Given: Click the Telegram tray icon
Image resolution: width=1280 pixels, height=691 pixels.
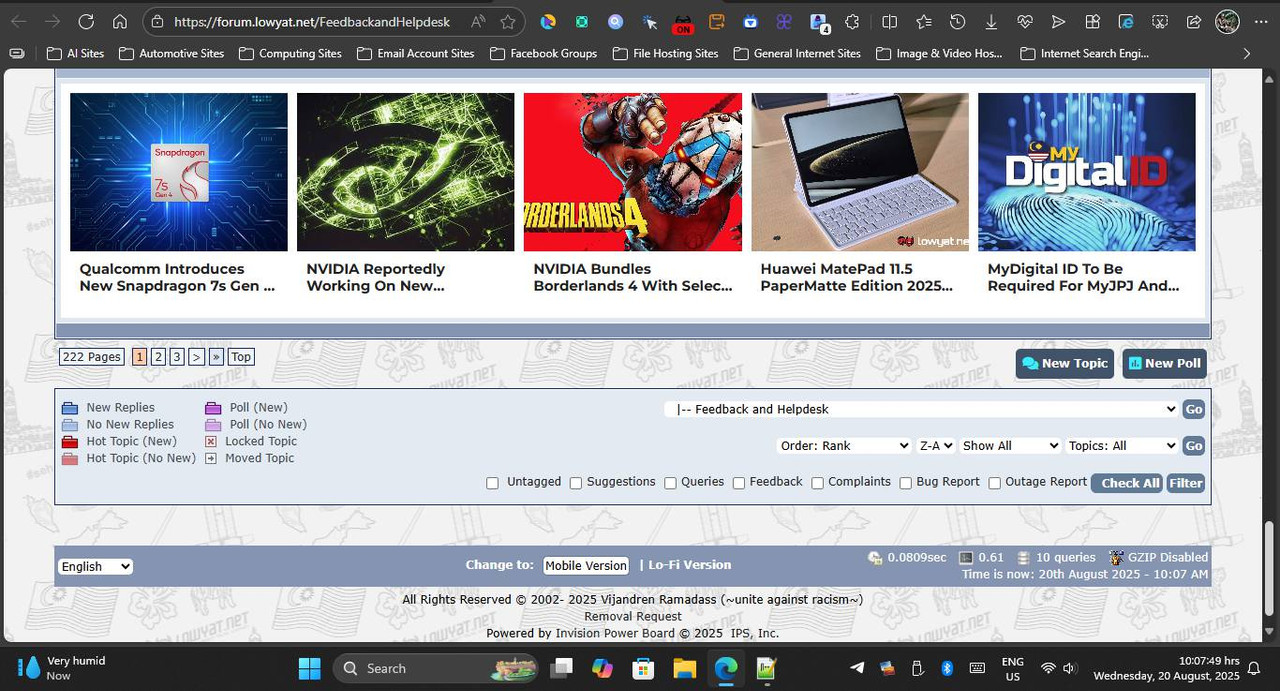Looking at the screenshot, I should tap(857, 668).
